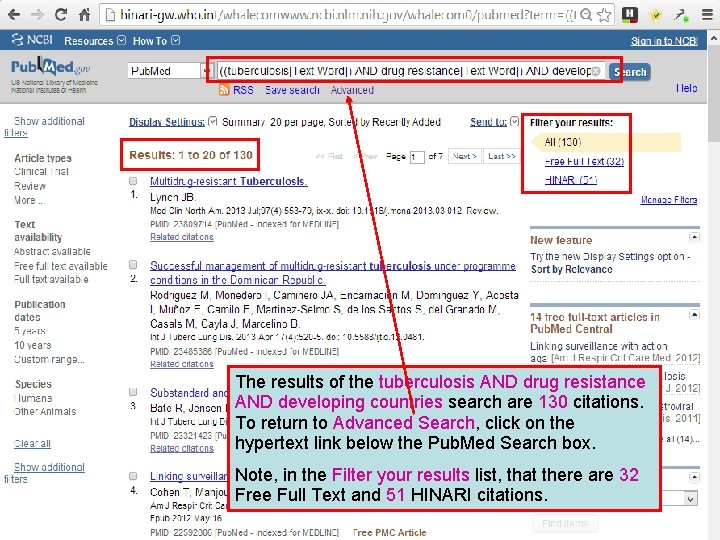Click the PubMed.gov logo
720x540 pixels.
51,68
